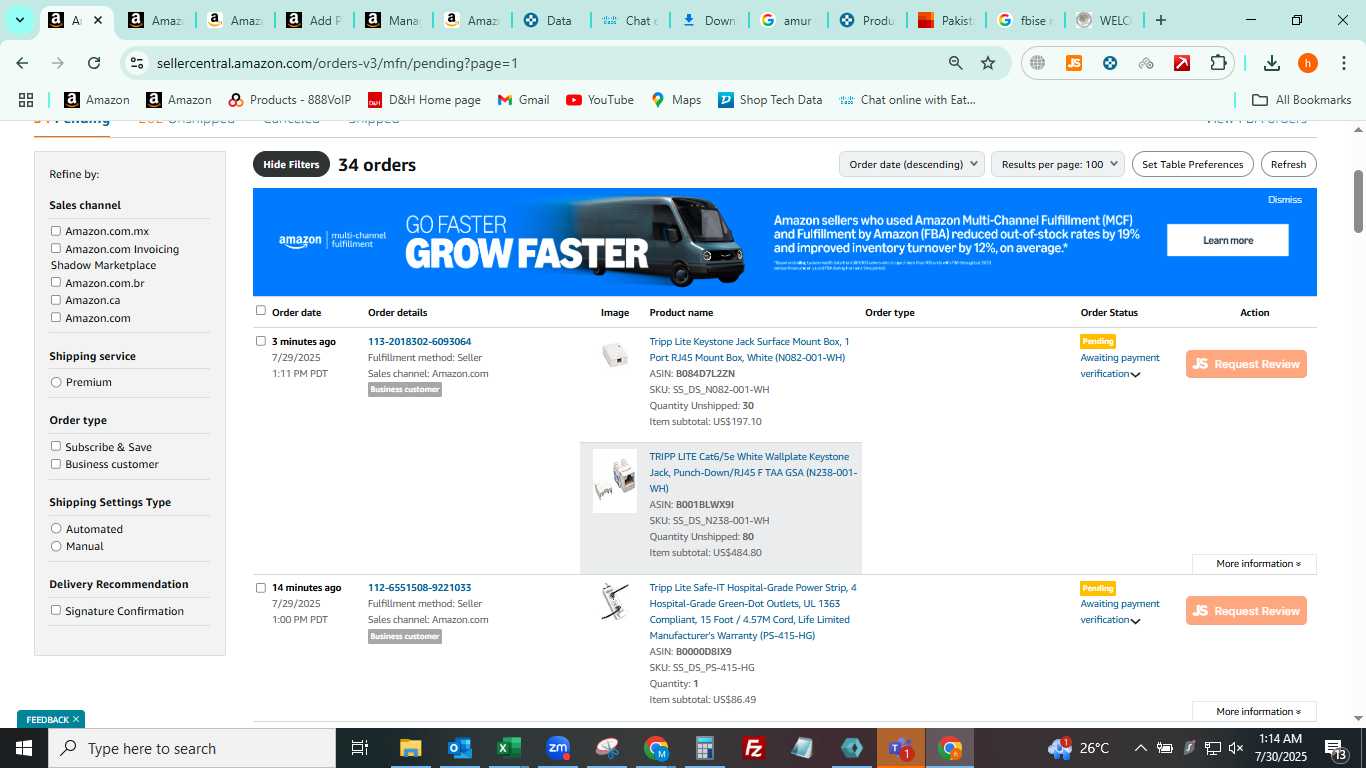This screenshot has width=1366, height=768.
Task: Open a new browser tab with the plus icon
Action: pyautogui.click(x=1160, y=20)
